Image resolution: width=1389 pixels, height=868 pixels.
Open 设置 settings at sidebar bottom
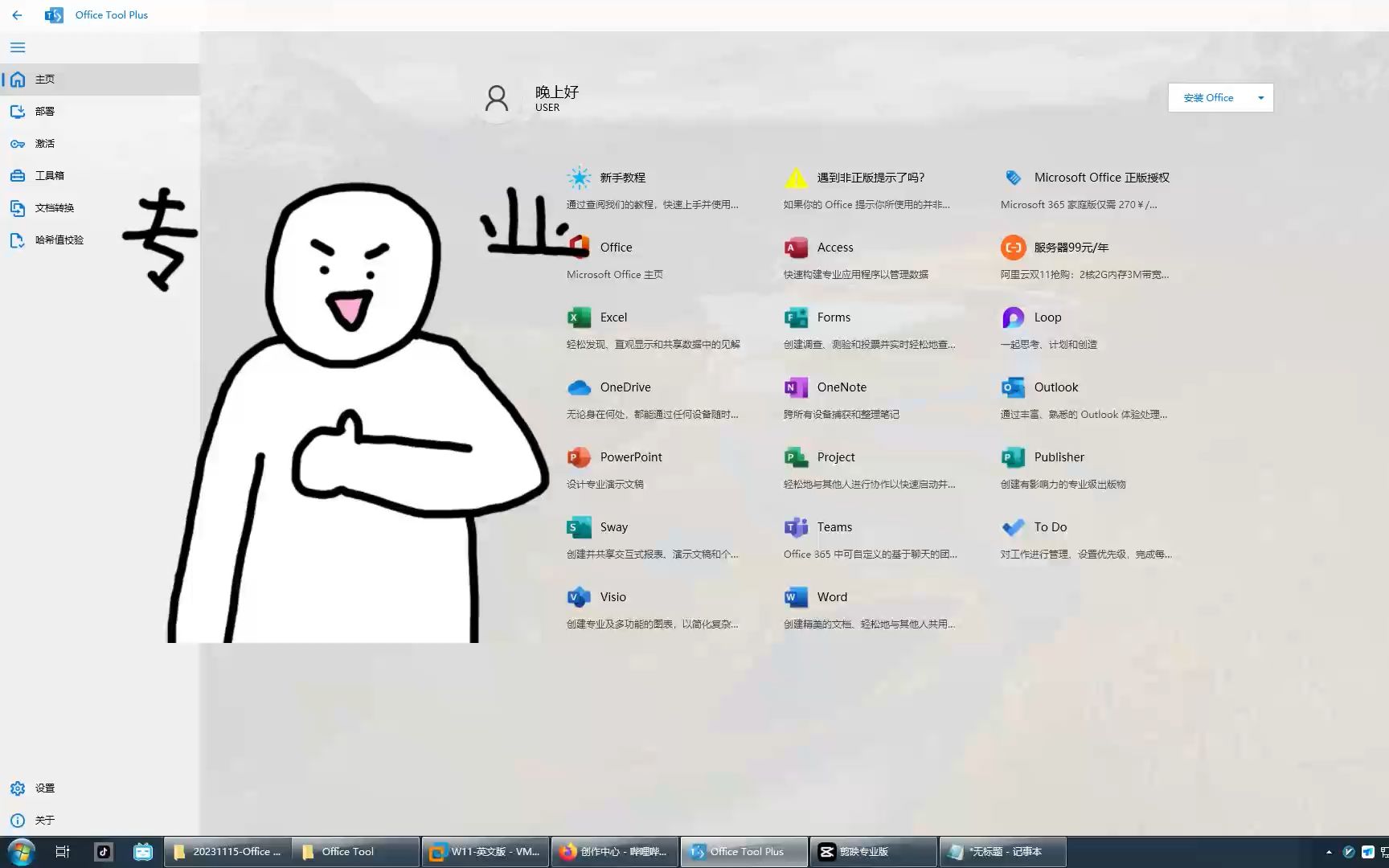(100, 788)
